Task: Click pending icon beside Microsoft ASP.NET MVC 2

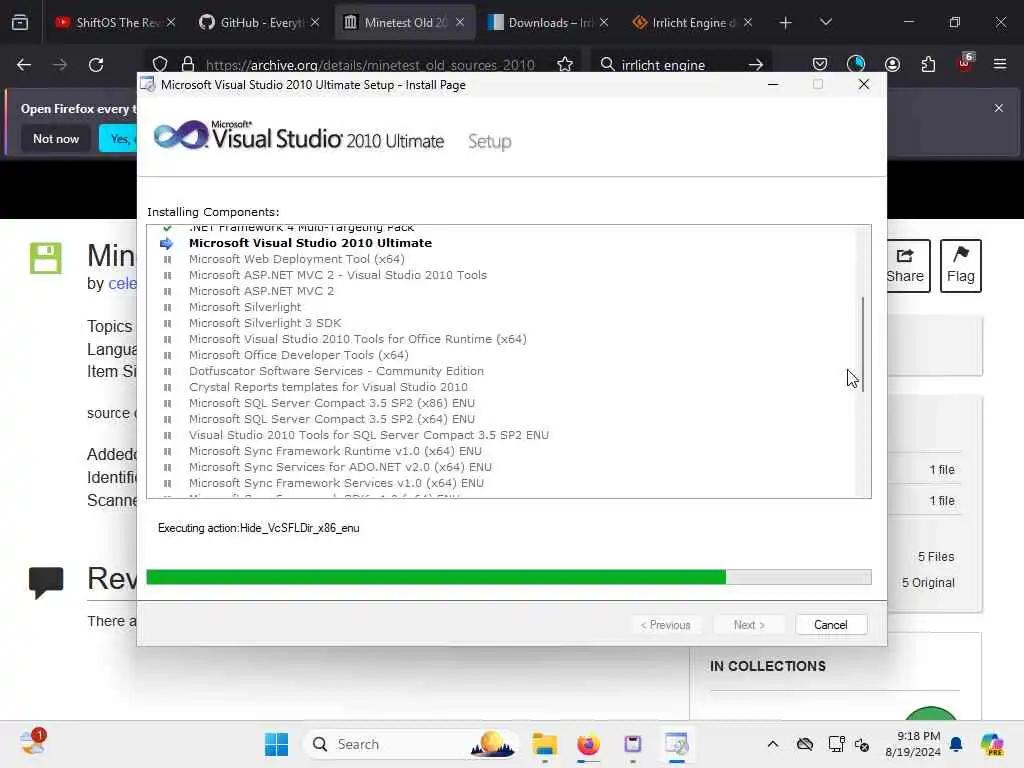Action: pyautogui.click(x=167, y=291)
